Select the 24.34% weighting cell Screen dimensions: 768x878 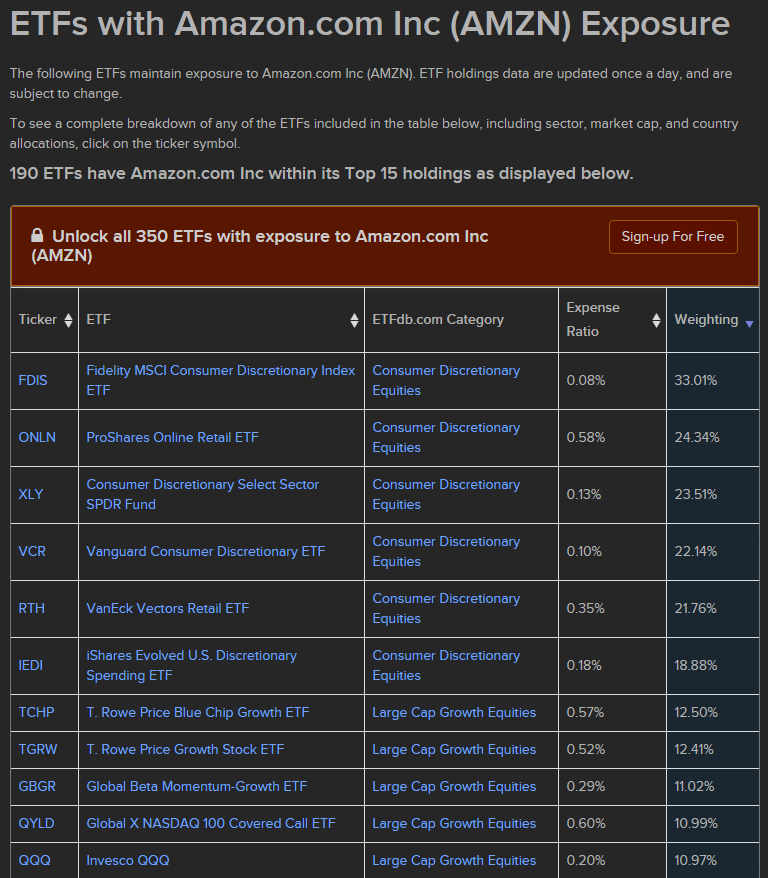(713, 437)
